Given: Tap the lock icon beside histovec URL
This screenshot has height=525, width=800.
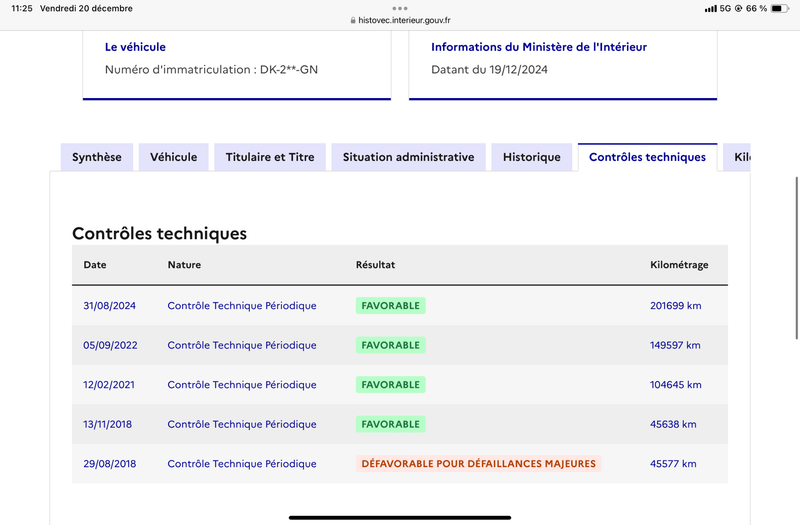Looking at the screenshot, I should [x=353, y=20].
